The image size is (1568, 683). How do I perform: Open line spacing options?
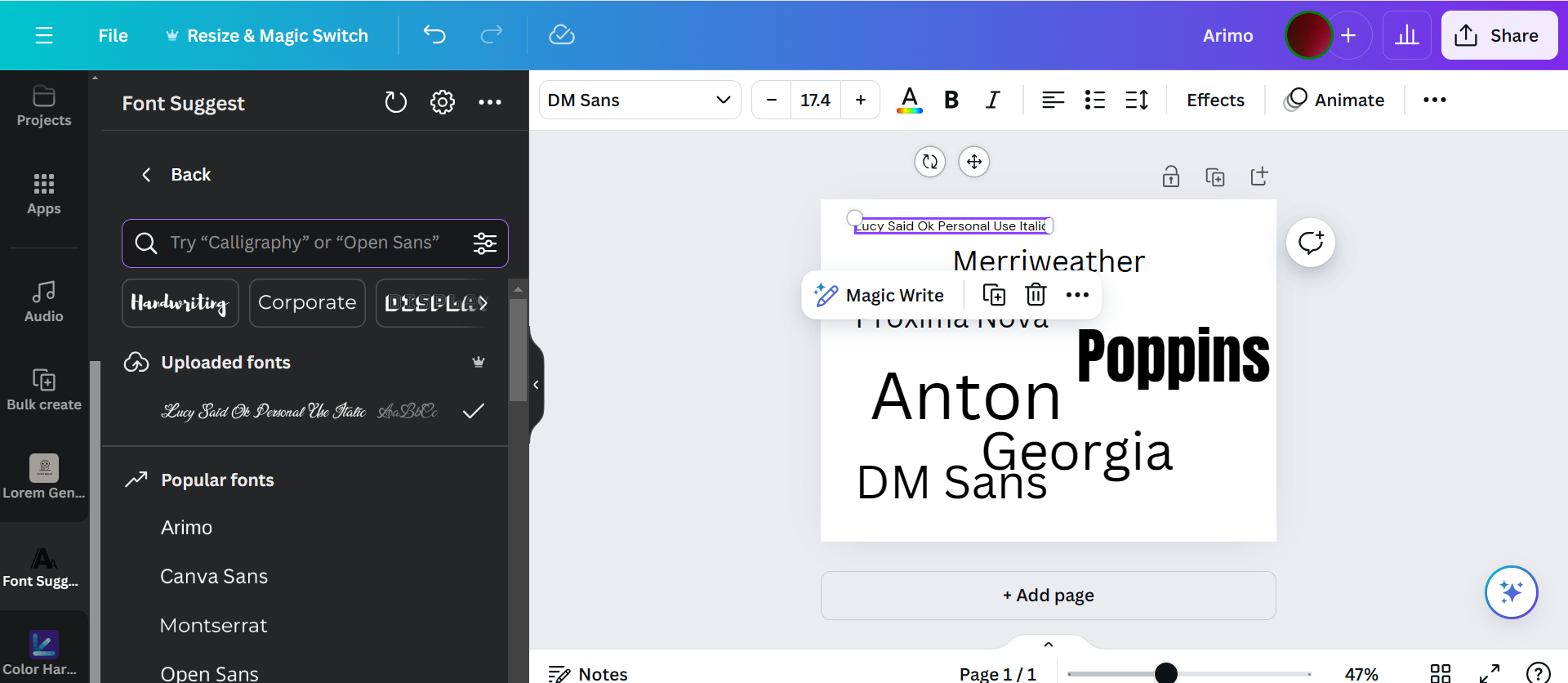pos(1137,100)
